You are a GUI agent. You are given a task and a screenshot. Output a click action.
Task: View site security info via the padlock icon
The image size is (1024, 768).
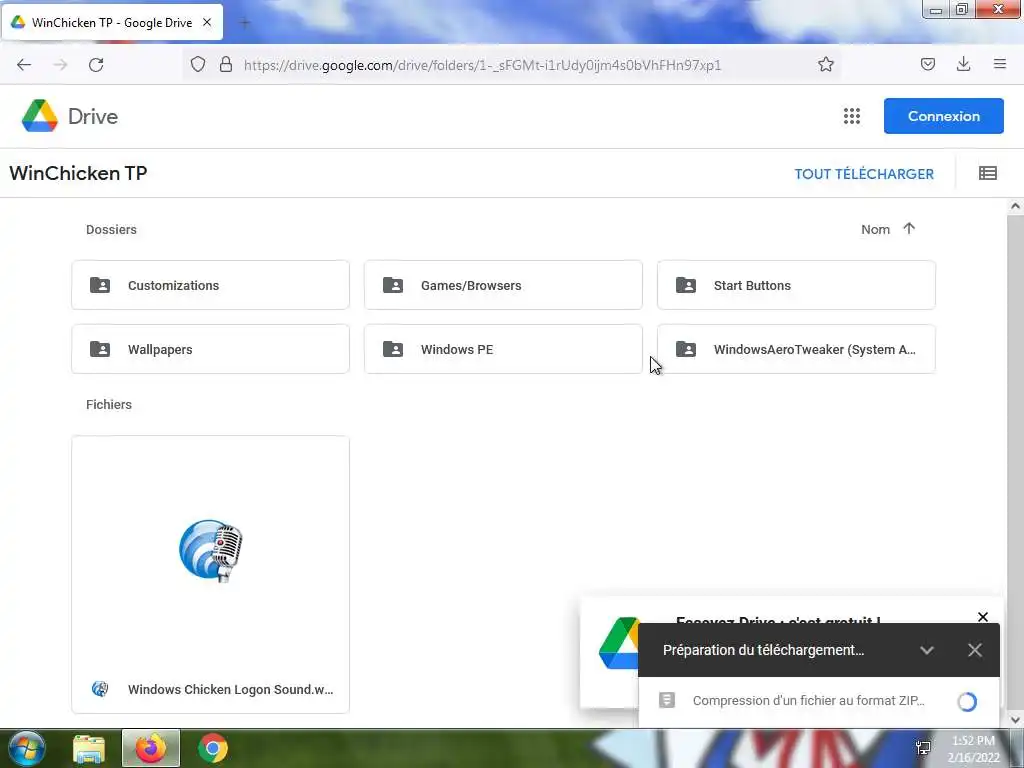[226, 64]
